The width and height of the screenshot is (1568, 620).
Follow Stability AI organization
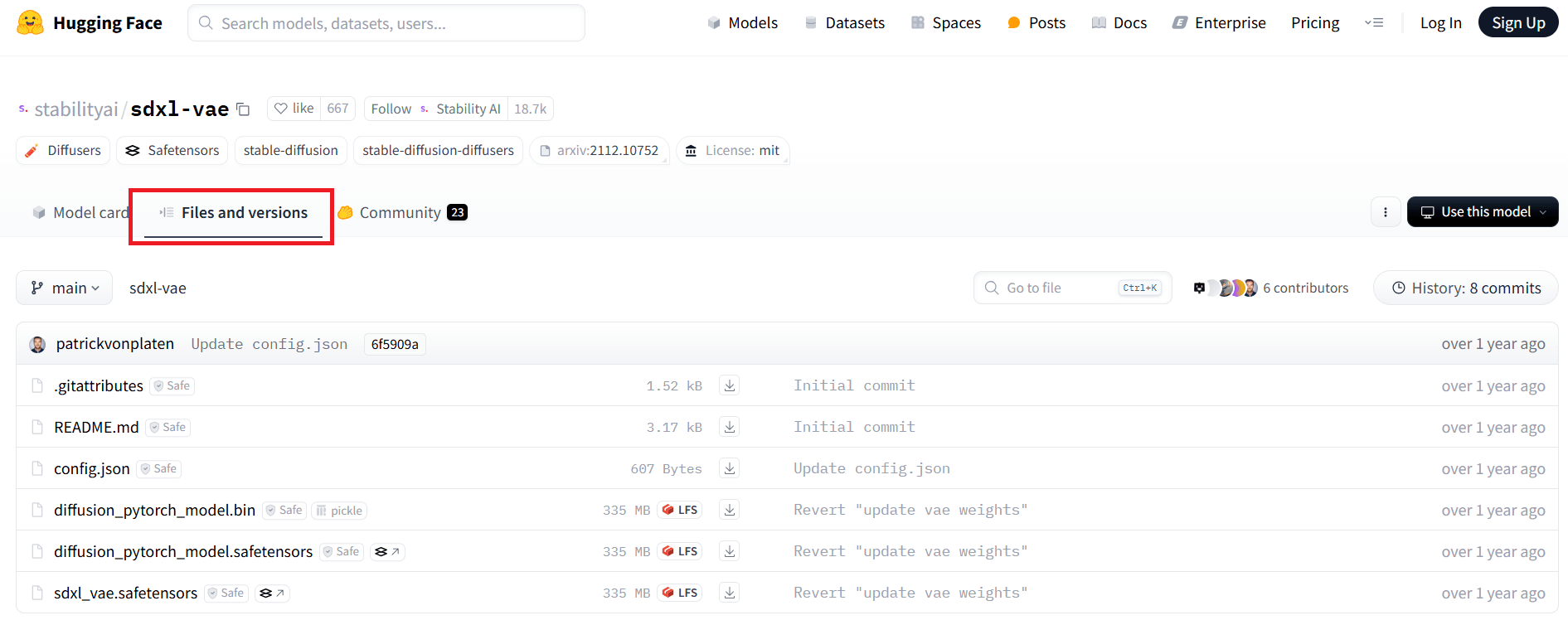pyautogui.click(x=391, y=109)
